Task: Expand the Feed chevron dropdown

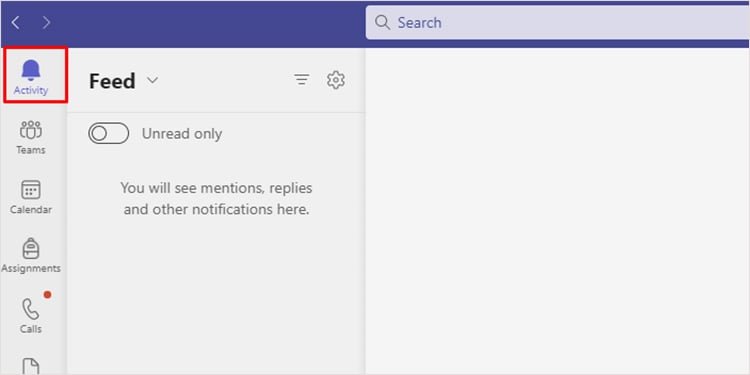Action: (152, 80)
